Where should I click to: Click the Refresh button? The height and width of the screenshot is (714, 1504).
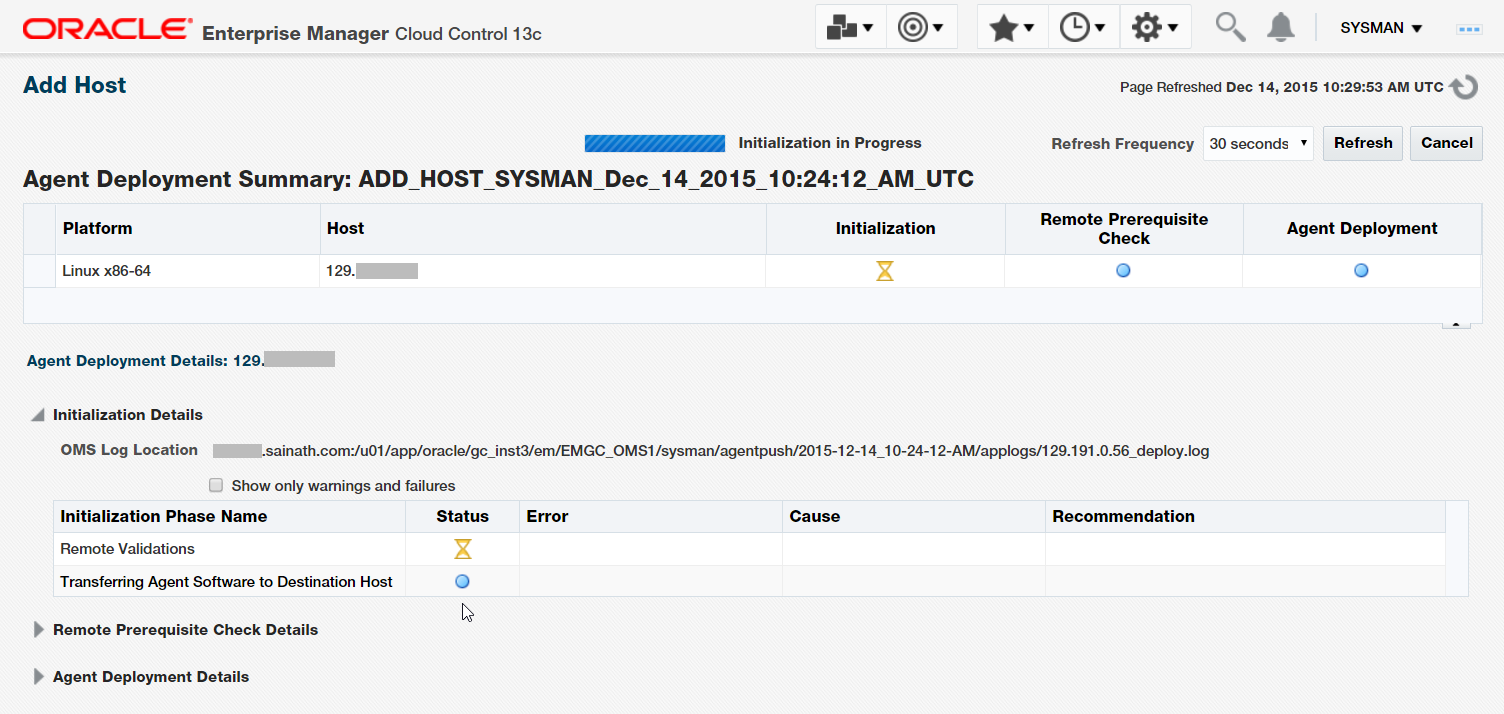point(1363,143)
